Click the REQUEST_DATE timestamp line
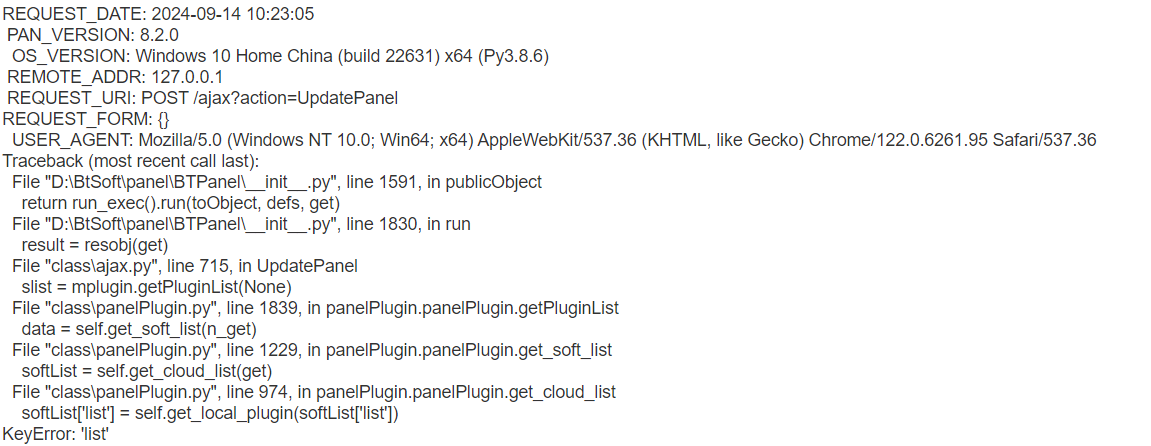This screenshot has height=446, width=1151. (x=159, y=15)
